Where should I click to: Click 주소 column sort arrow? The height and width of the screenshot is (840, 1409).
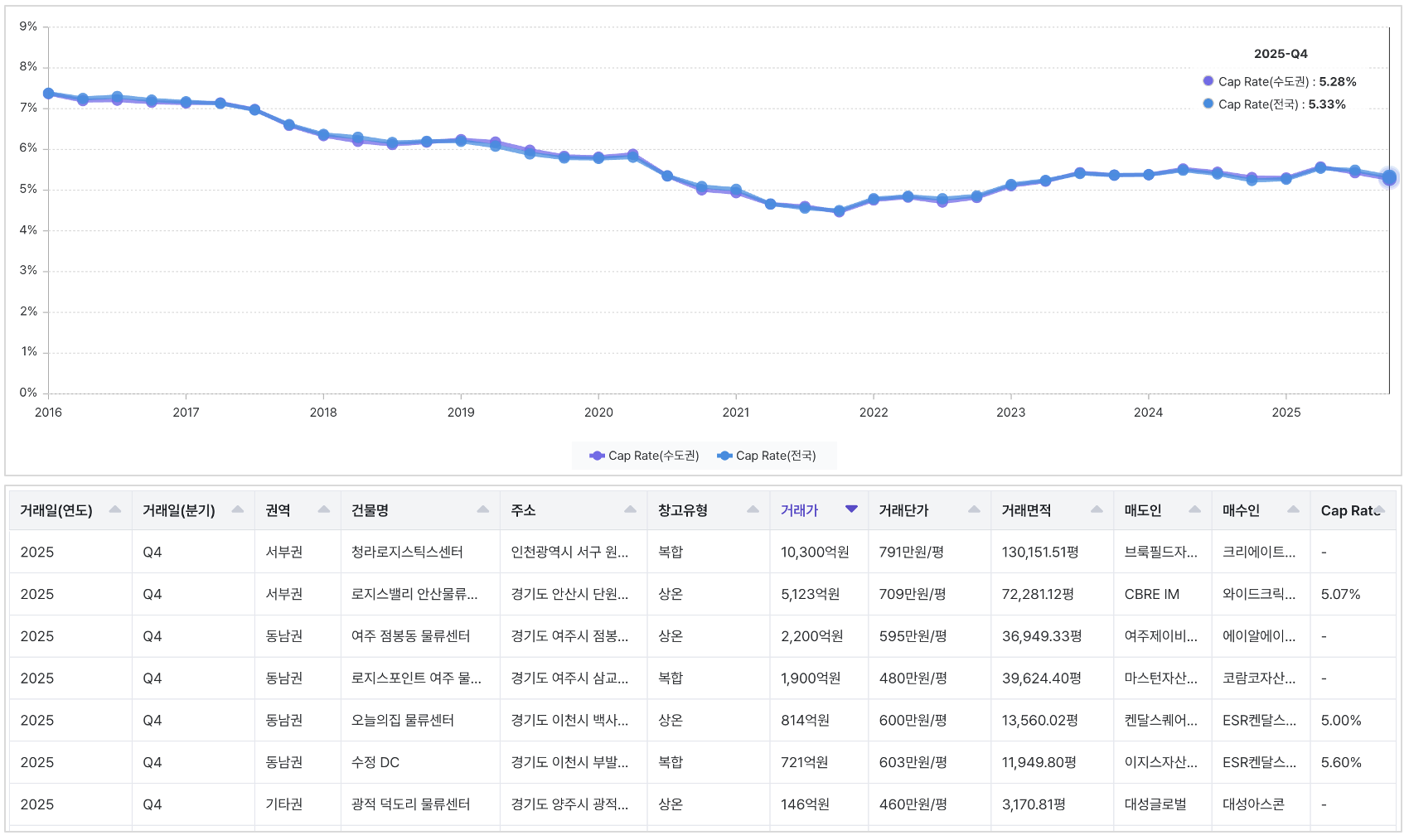click(631, 509)
